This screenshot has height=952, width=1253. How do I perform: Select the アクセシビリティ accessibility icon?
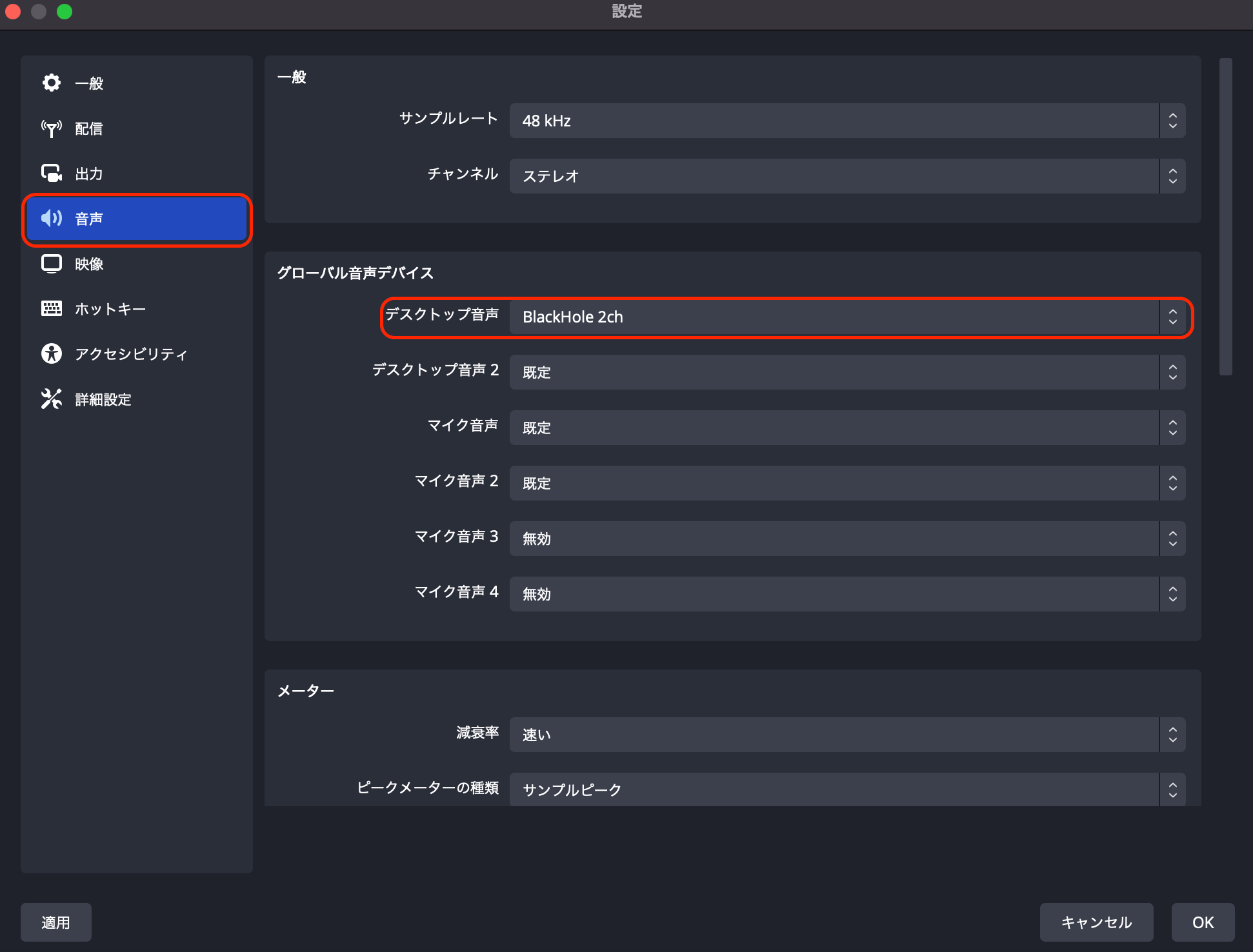(52, 353)
